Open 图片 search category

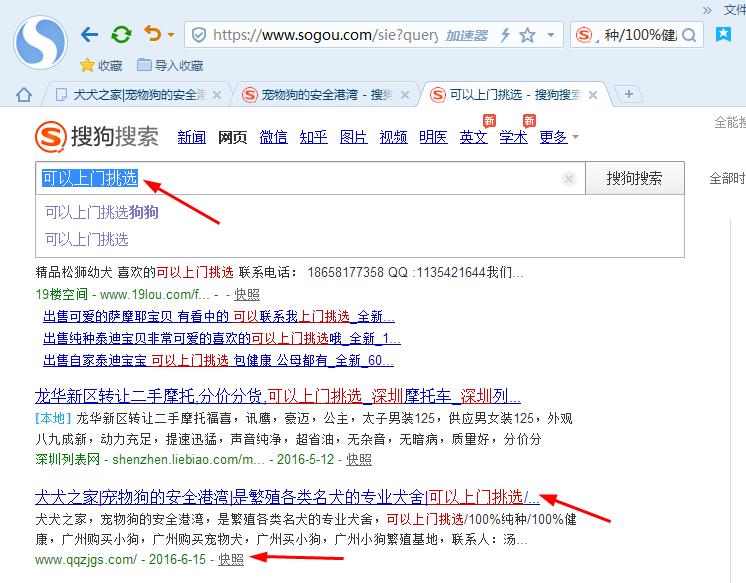tap(353, 137)
